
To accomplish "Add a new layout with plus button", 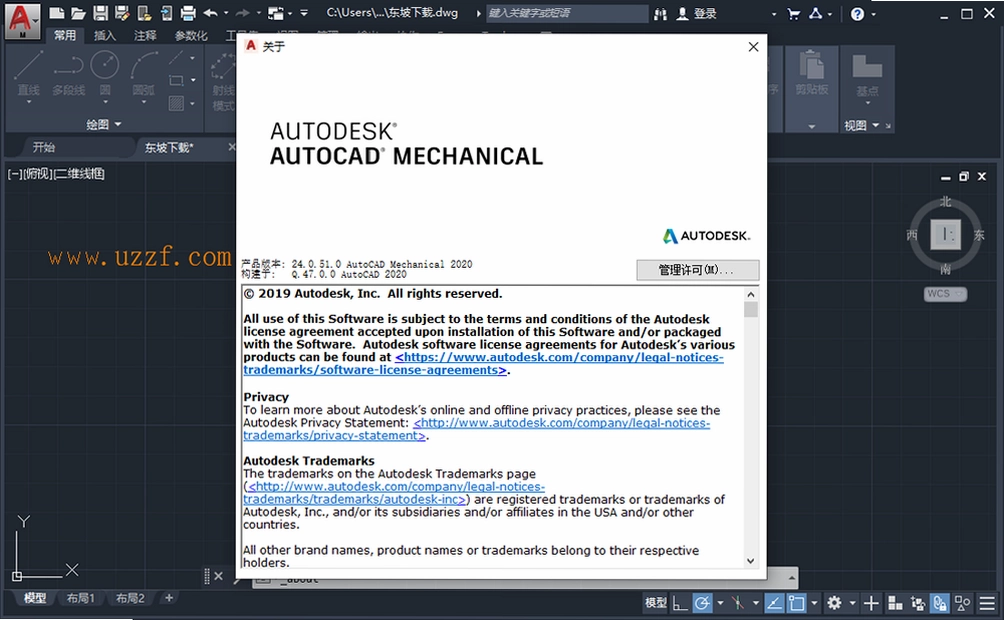I will pos(169,598).
